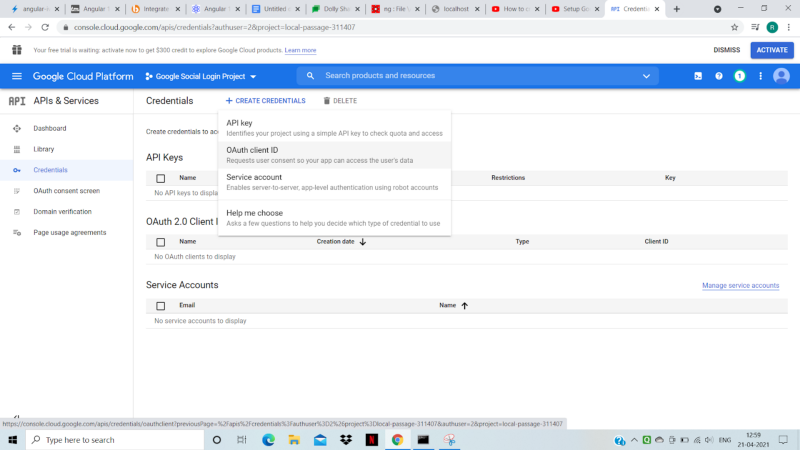Open the Learn more link
Screen dimensions: 800x450
tap(300, 51)
